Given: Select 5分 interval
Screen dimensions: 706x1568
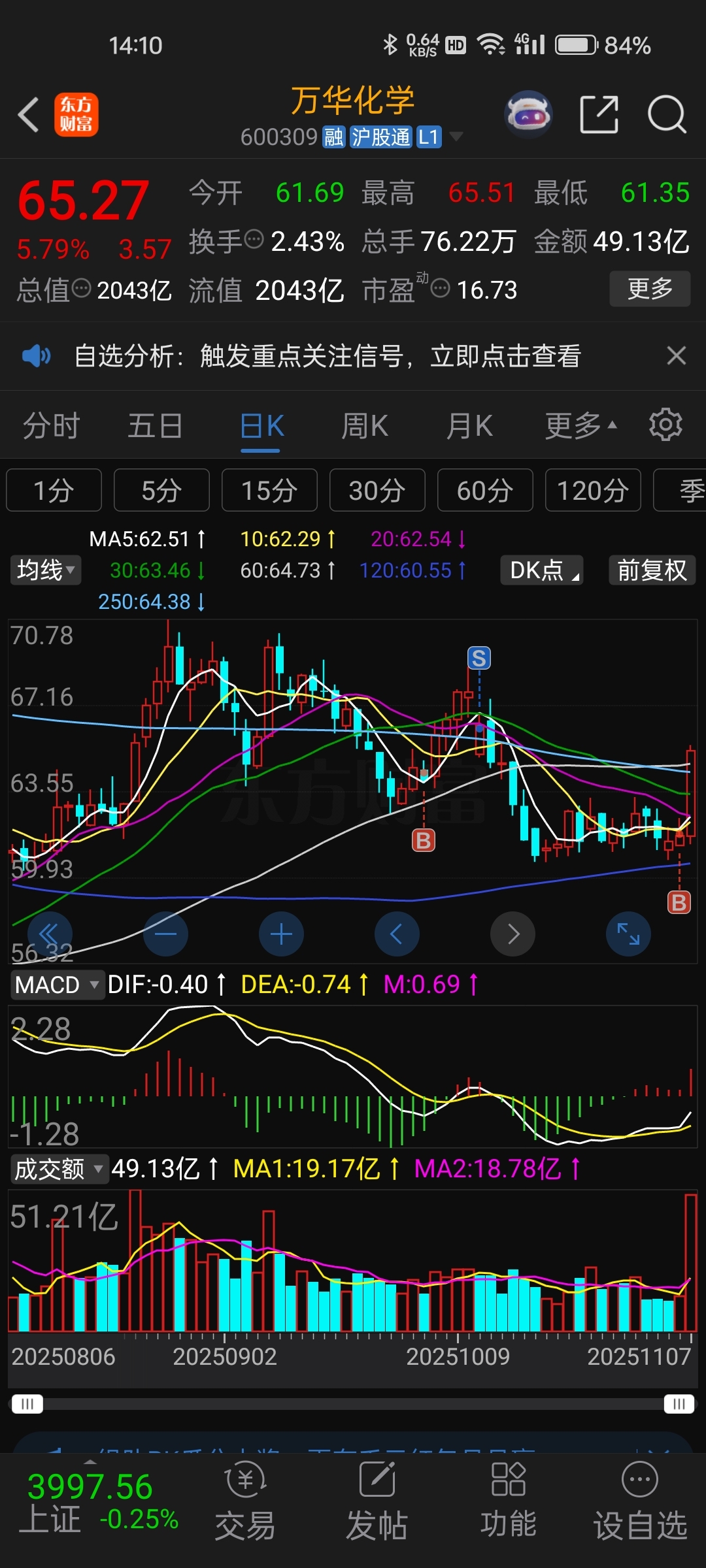Looking at the screenshot, I should tap(161, 490).
